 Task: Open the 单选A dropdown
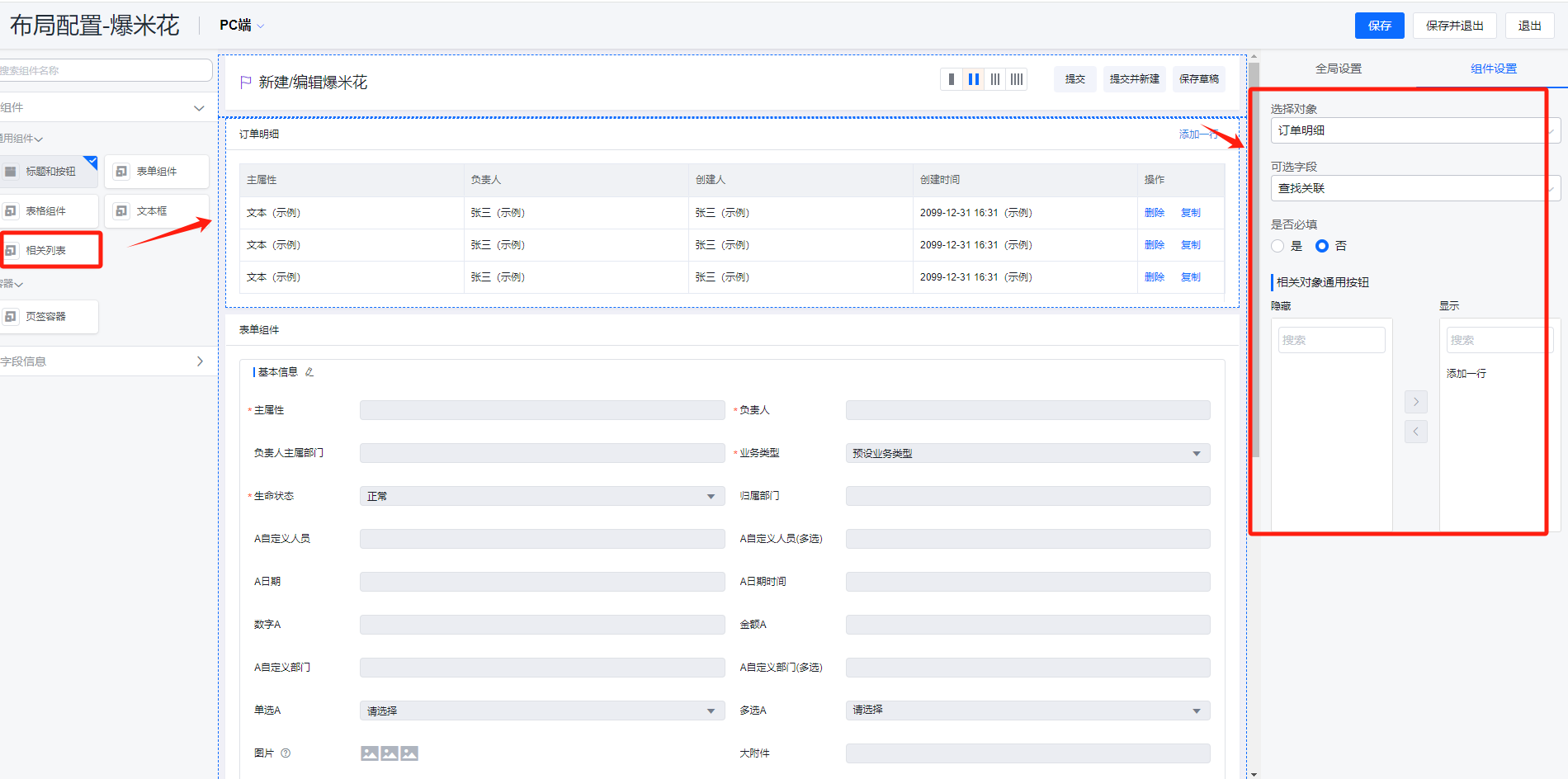click(x=542, y=711)
